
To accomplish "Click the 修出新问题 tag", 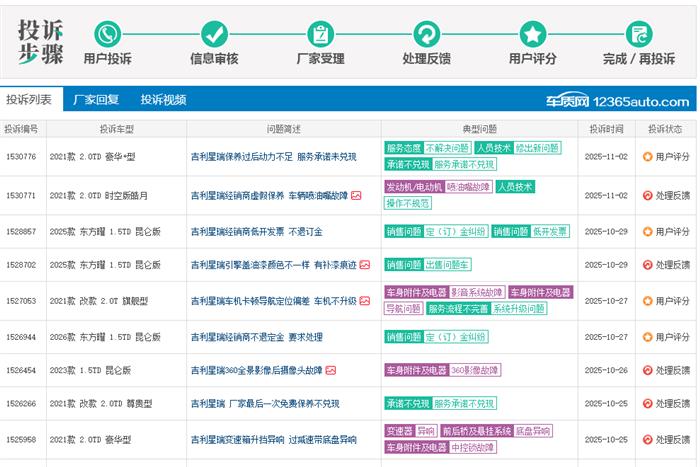I will [538, 148].
